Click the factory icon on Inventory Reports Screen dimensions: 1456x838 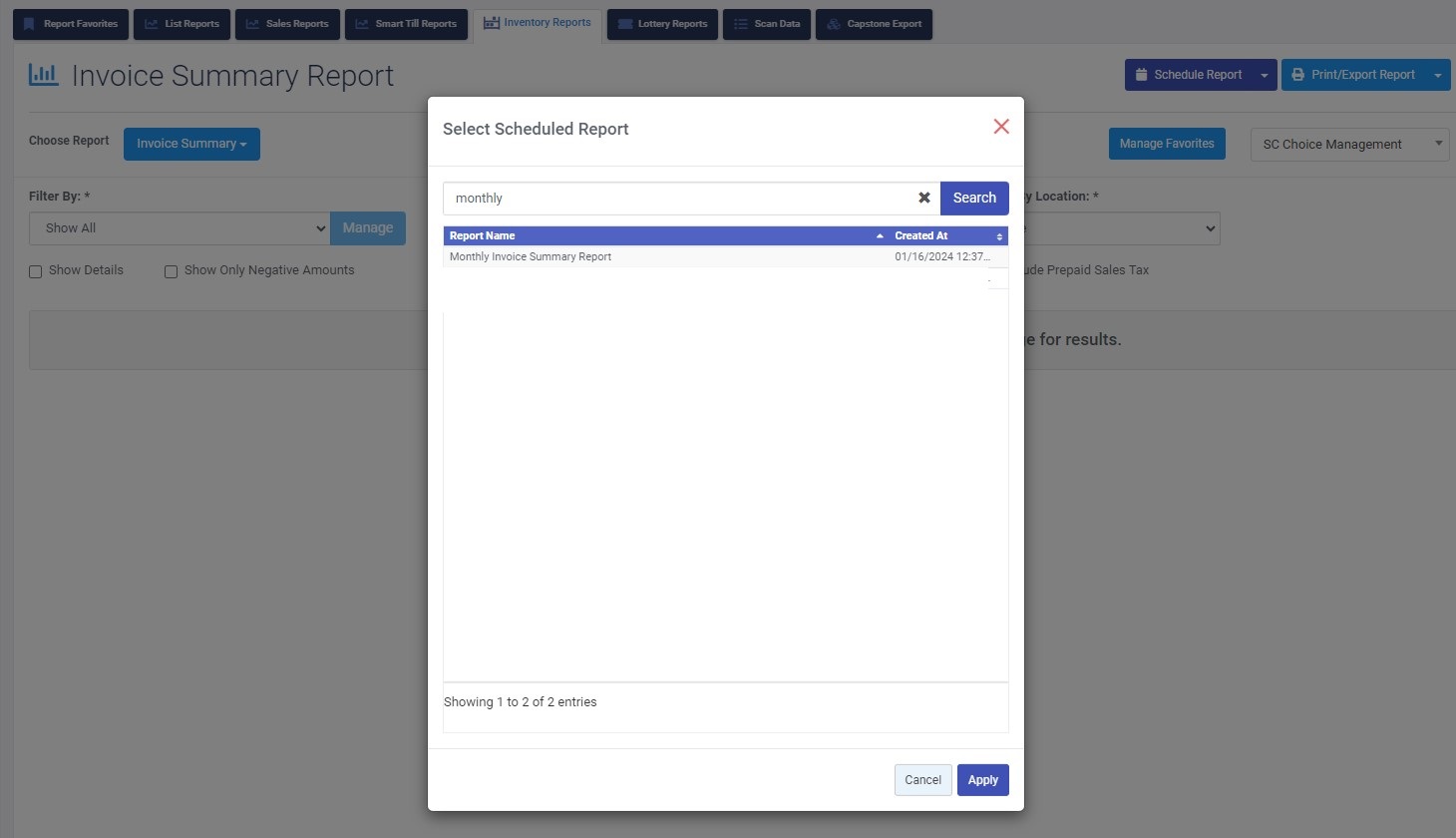492,23
